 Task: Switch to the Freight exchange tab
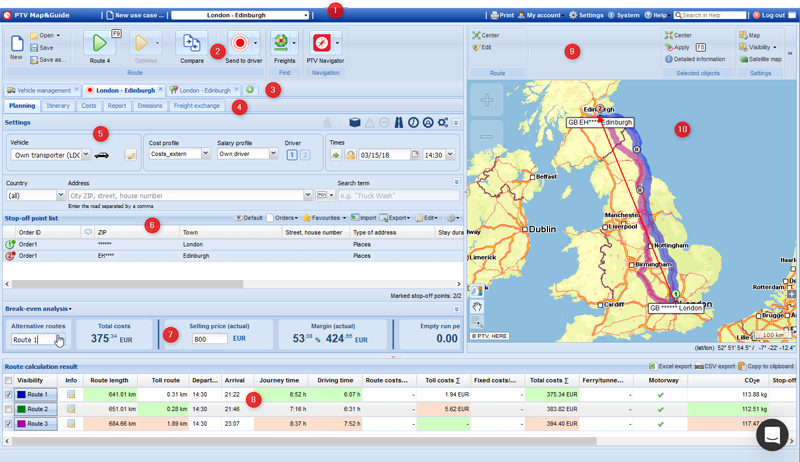(196, 106)
